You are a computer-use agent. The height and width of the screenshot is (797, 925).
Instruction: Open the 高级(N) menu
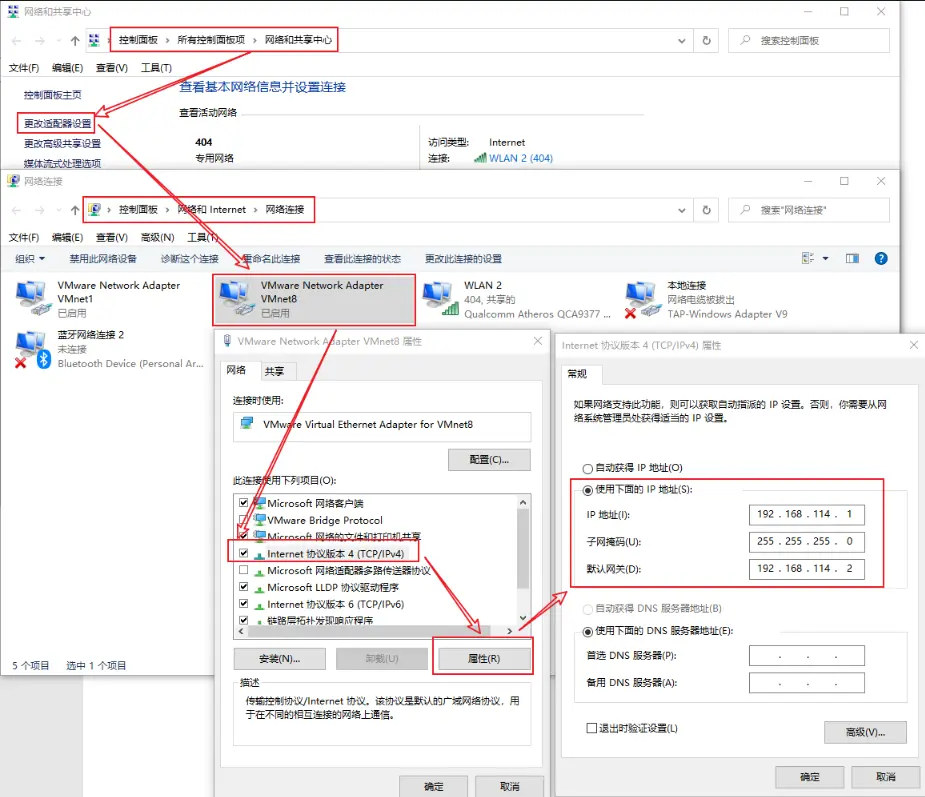[x=157, y=237]
